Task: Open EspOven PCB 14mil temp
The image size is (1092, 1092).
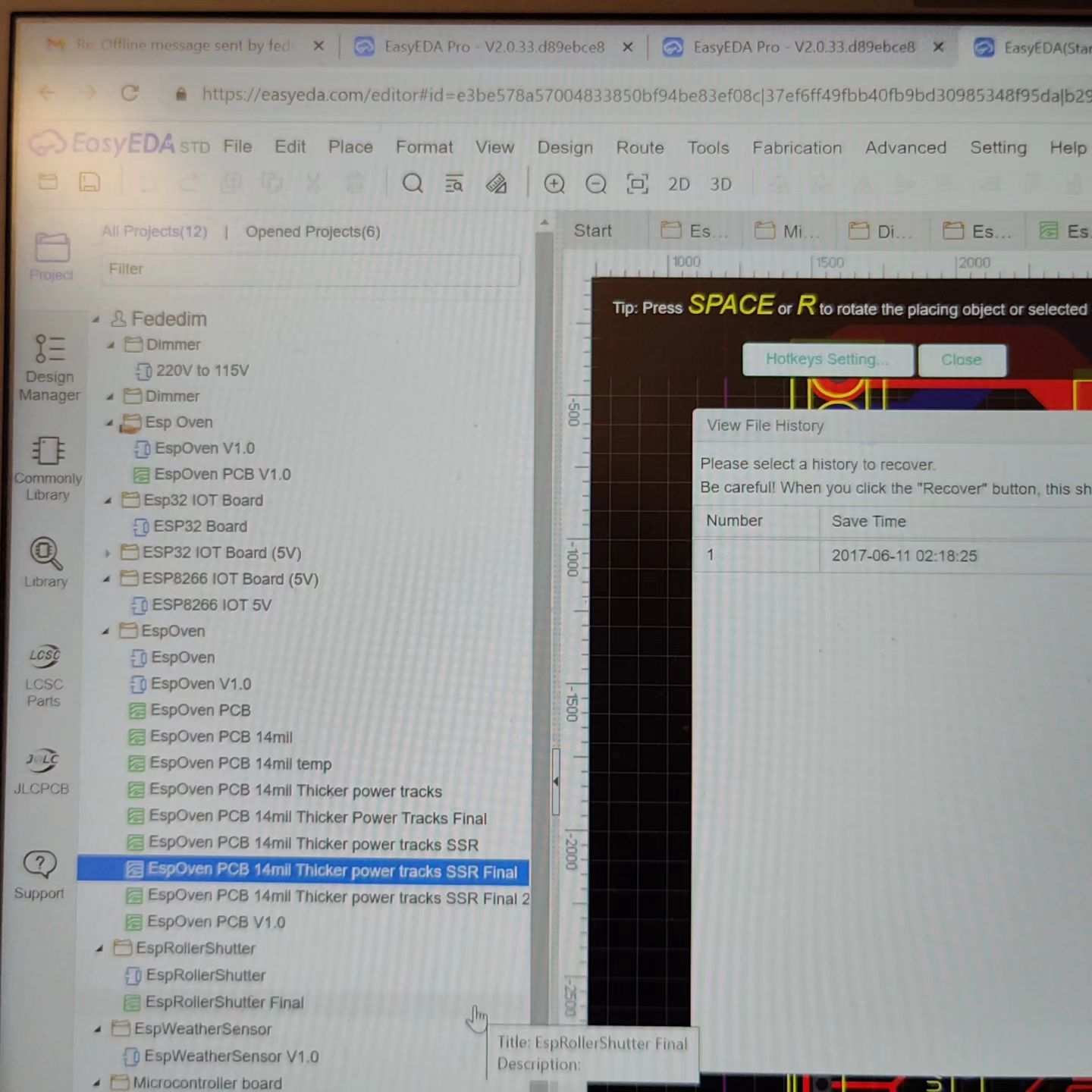Action: [x=240, y=764]
